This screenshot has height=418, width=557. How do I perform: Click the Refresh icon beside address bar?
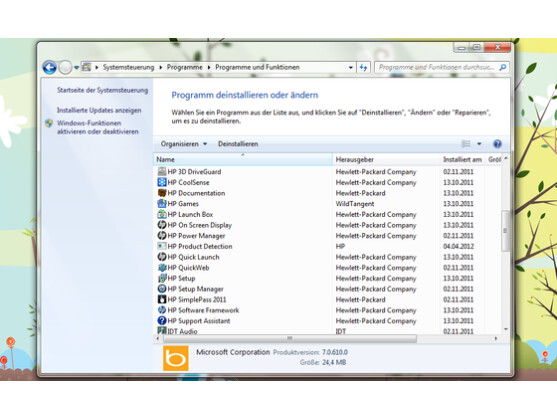pyautogui.click(x=363, y=67)
